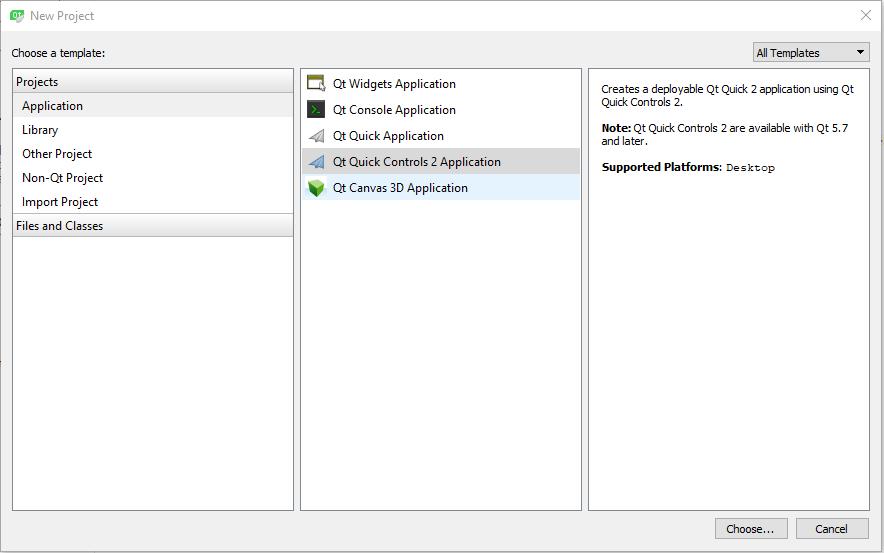Image resolution: width=884 pixels, height=553 pixels.
Task: Click the Qt logo in the title bar
Action: 17,16
